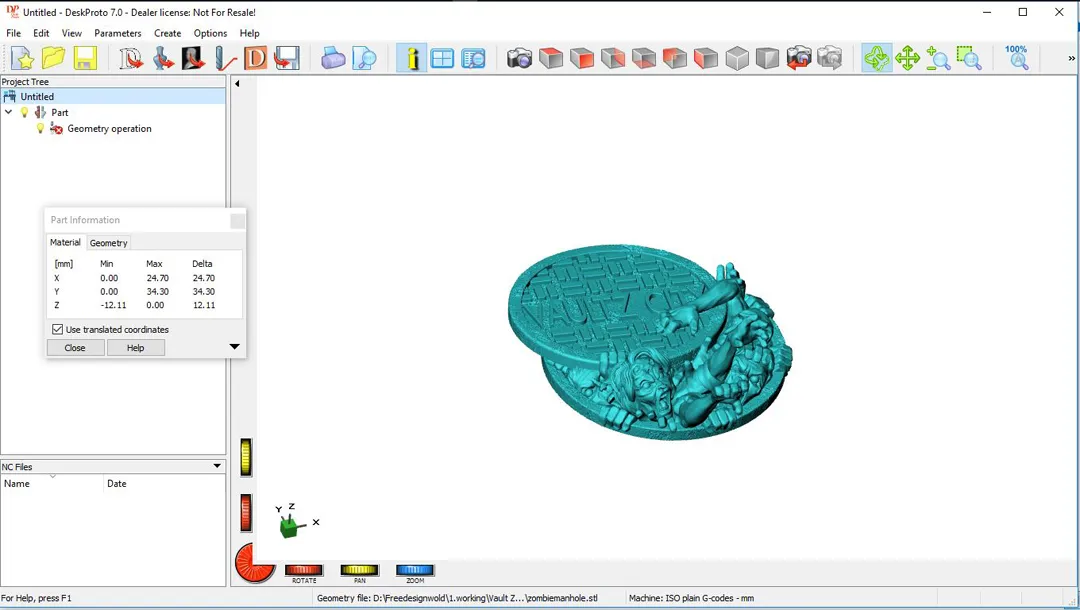Toggle the yellow Part Information icon

click(x=412, y=59)
